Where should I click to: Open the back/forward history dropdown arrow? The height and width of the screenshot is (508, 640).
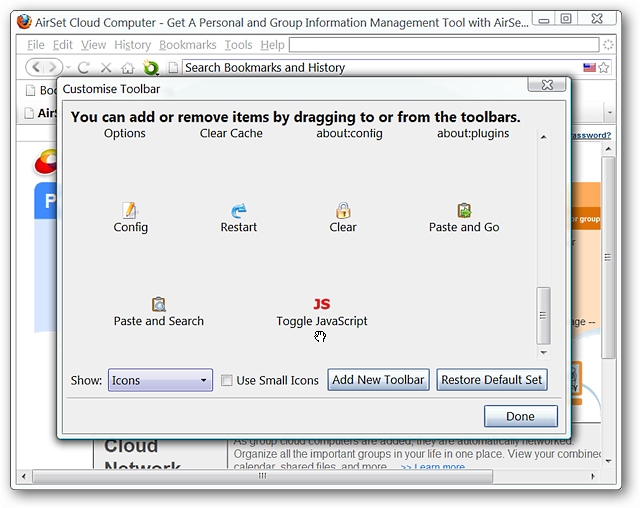(x=68, y=67)
